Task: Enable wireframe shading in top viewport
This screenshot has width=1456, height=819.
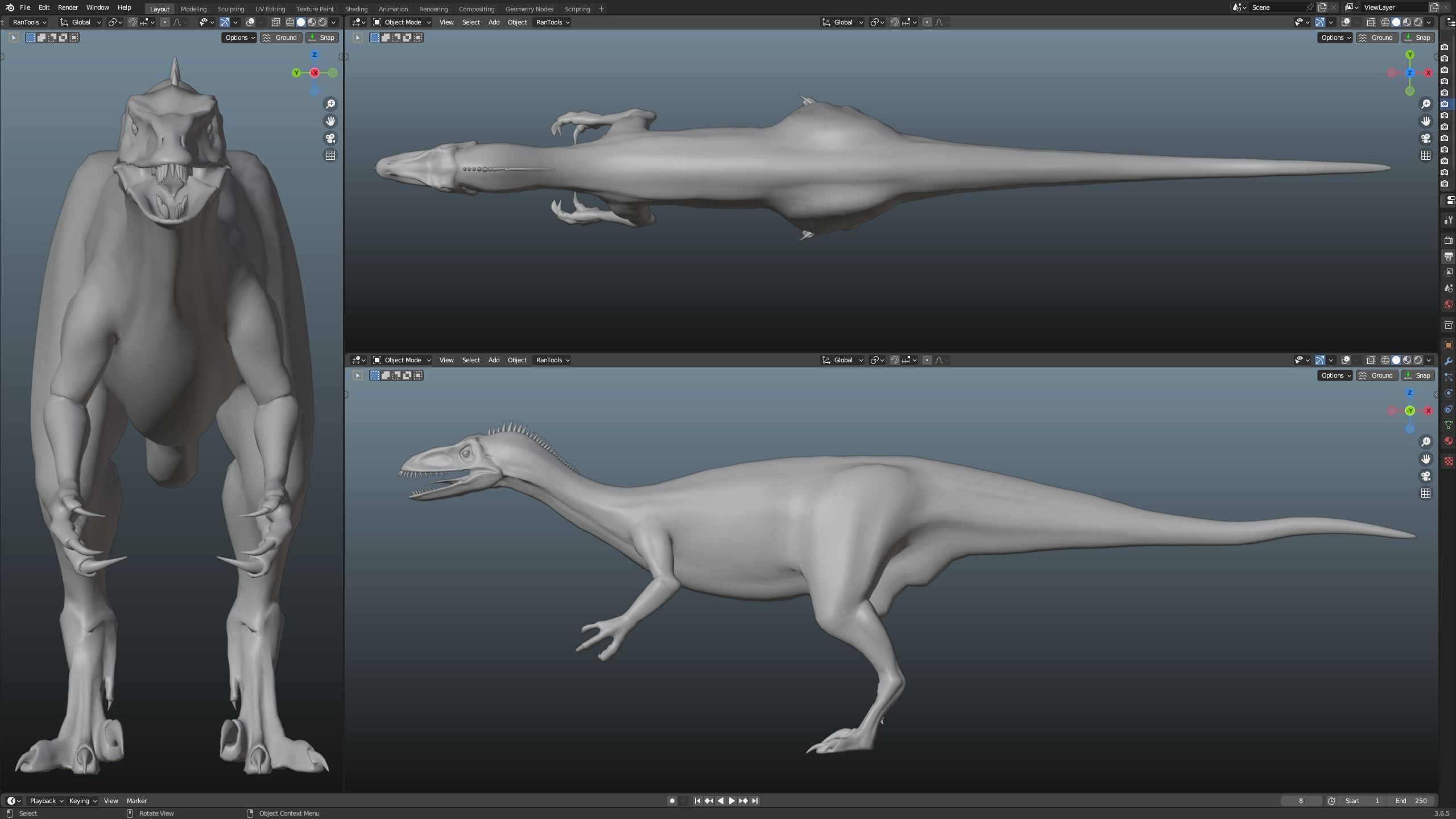Action: pos(1385,22)
